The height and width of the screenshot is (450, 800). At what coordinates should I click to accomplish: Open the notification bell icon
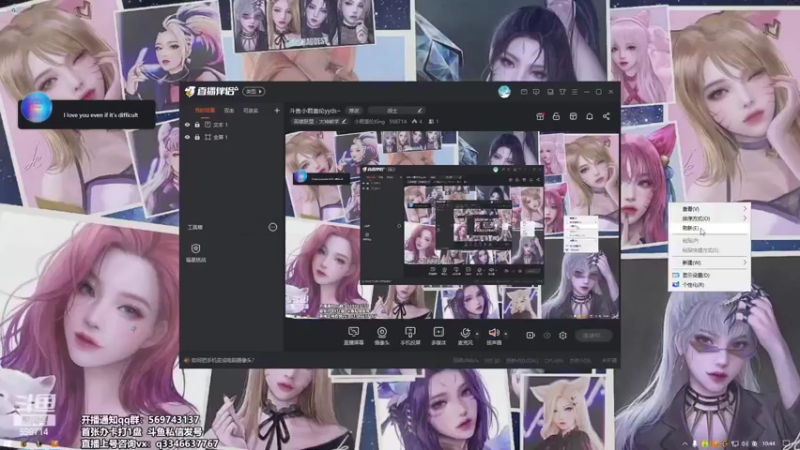589,116
